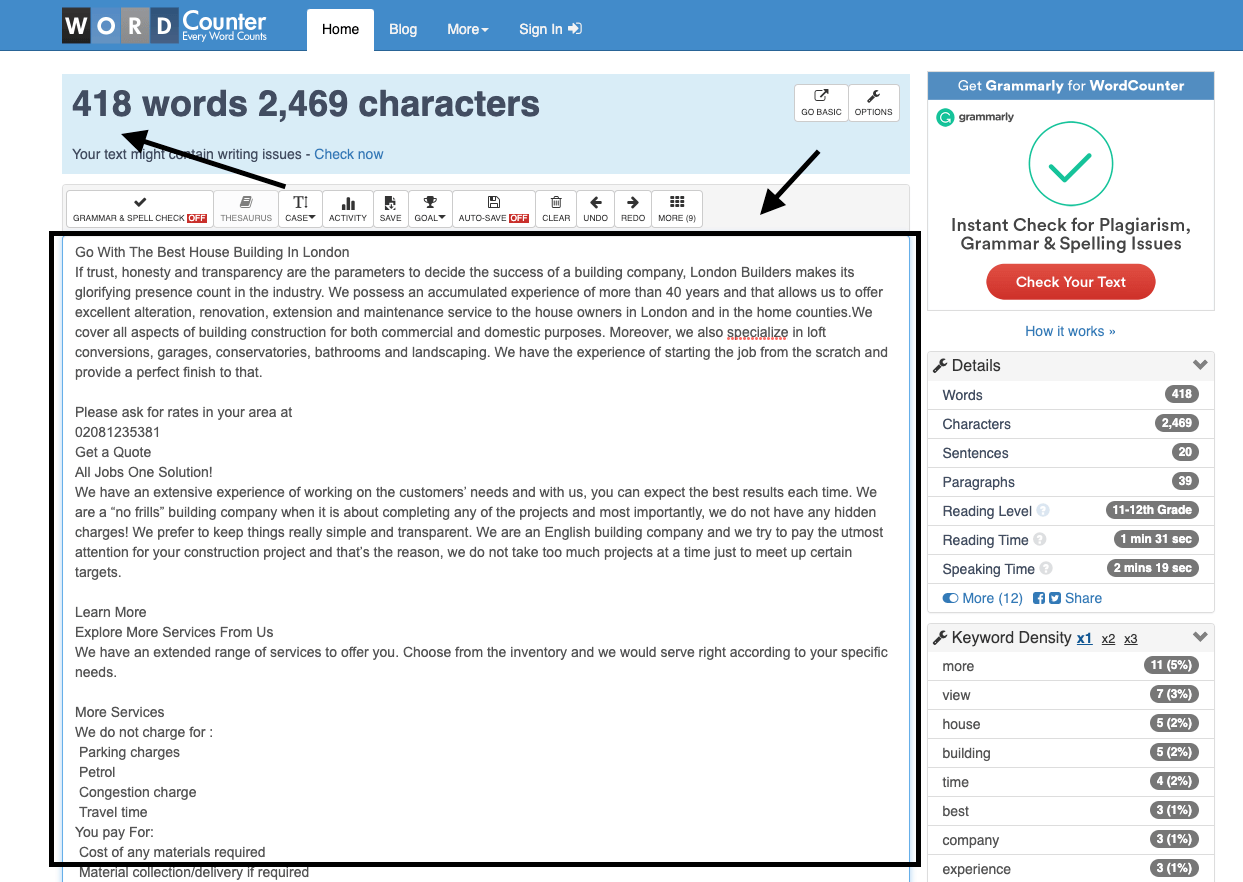Click the Grammarly logo
1243x882 pixels.
tap(975, 117)
